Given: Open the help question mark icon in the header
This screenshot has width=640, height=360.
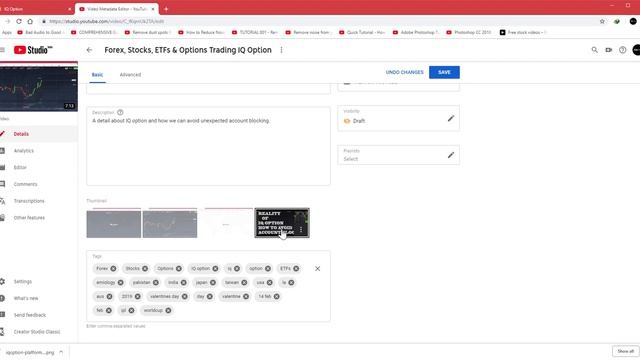Looking at the screenshot, I should (622, 50).
